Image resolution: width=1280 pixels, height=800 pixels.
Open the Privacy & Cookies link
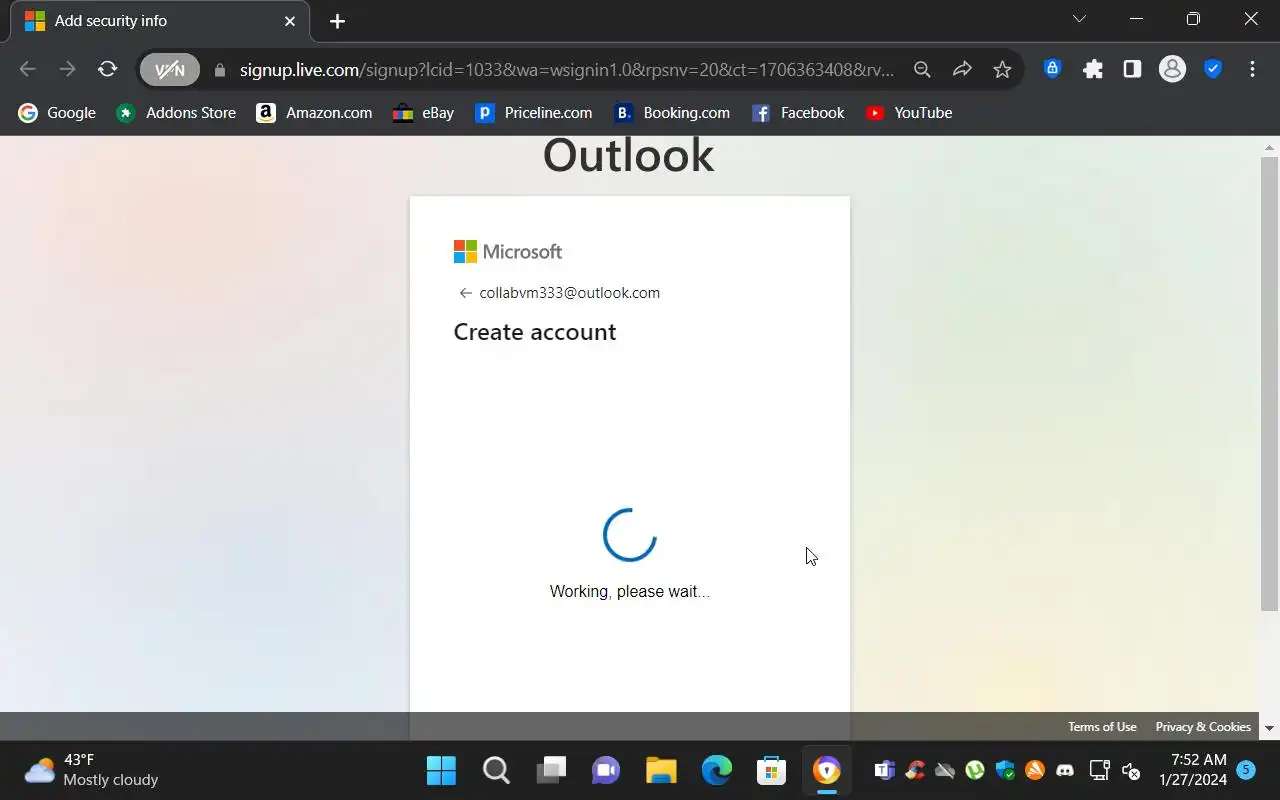point(1203,727)
